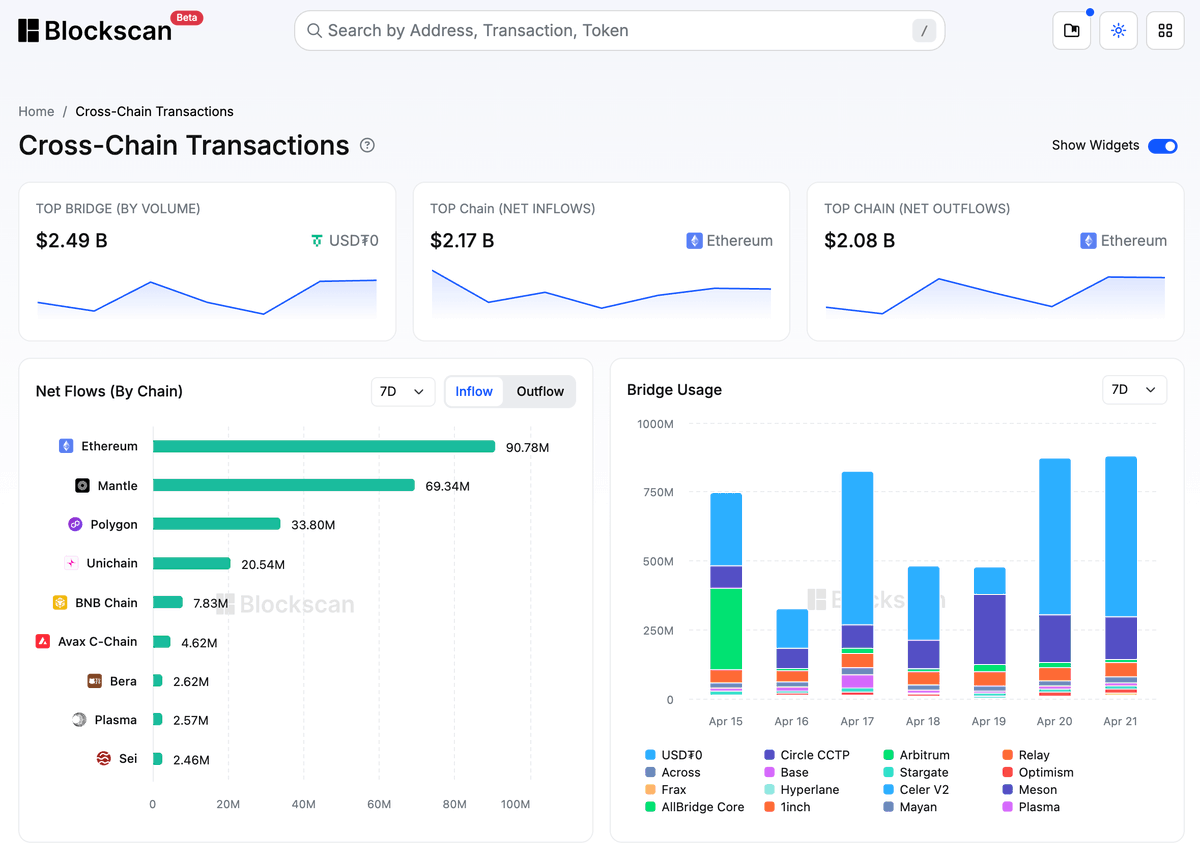Image resolution: width=1200 pixels, height=857 pixels.
Task: Toggle the Hyperlane legend entry
Action: [803, 789]
